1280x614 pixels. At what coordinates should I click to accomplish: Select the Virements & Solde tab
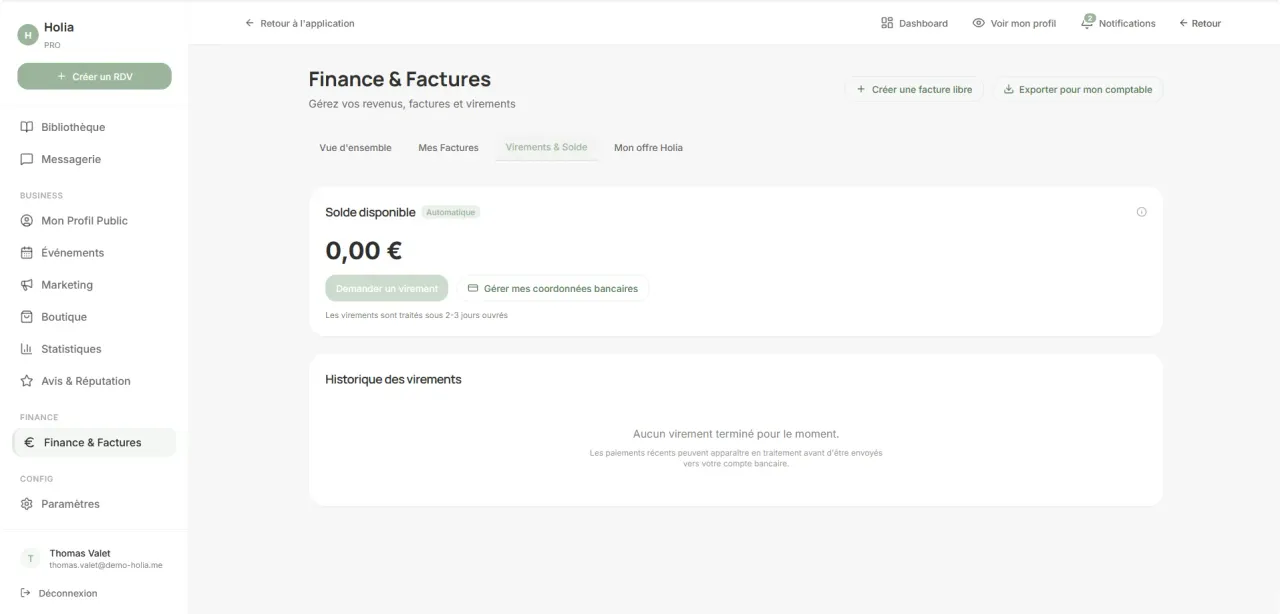[x=546, y=147]
